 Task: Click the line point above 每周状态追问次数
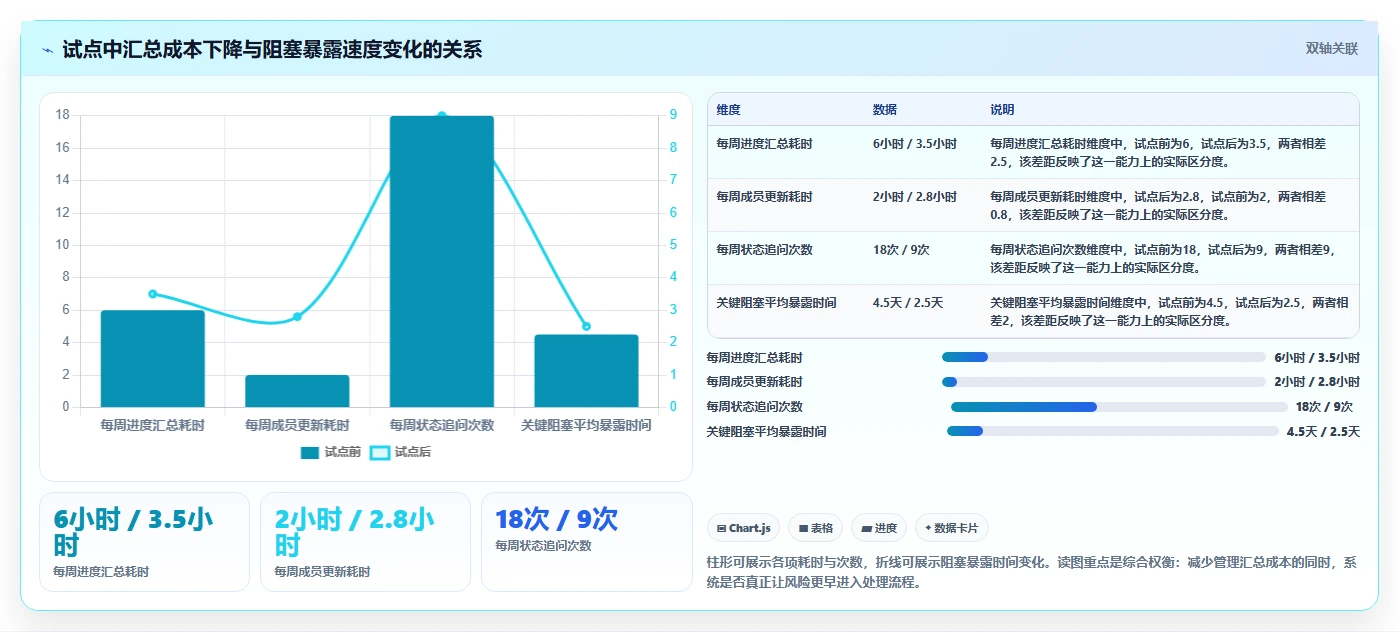[441, 116]
